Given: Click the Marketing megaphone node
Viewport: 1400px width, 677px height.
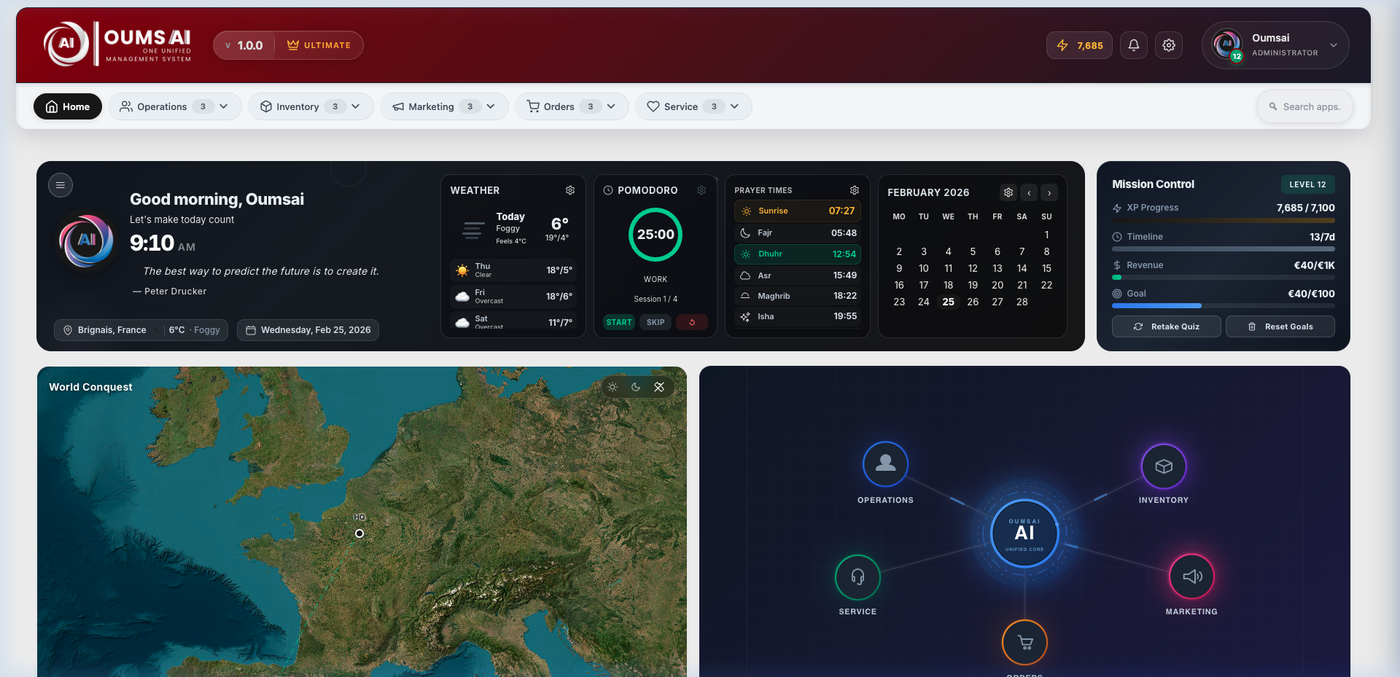Looking at the screenshot, I should pos(1192,576).
